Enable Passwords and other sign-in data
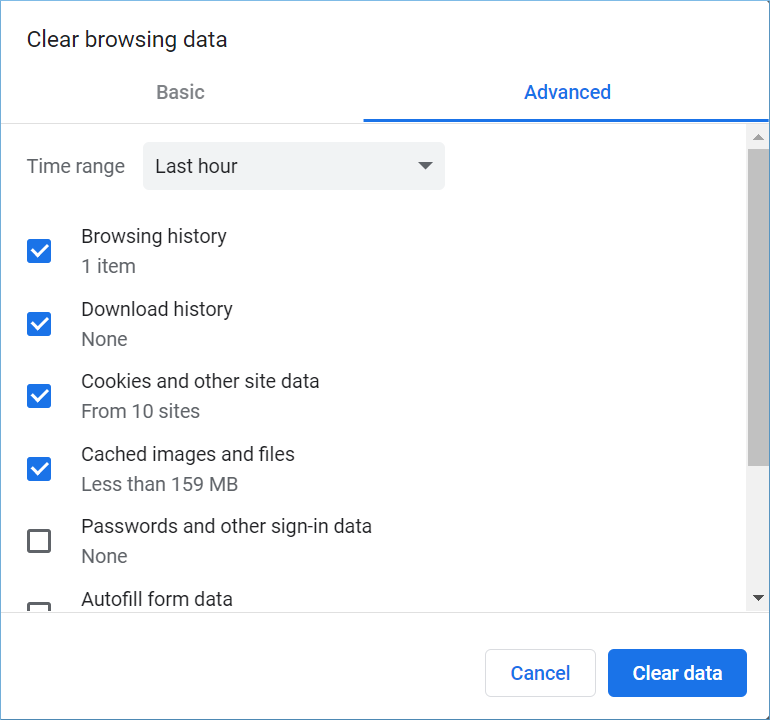The image size is (770, 720). pyautogui.click(x=39, y=541)
